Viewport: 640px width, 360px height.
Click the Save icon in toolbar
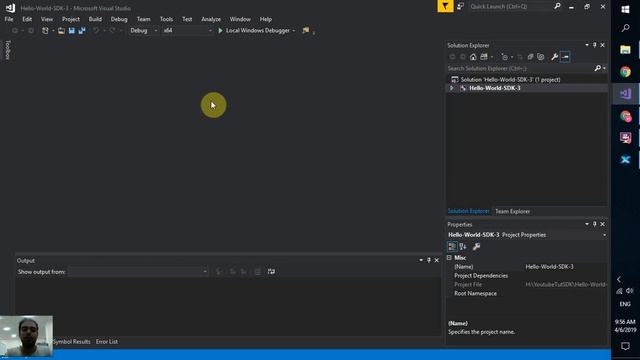(x=72, y=31)
